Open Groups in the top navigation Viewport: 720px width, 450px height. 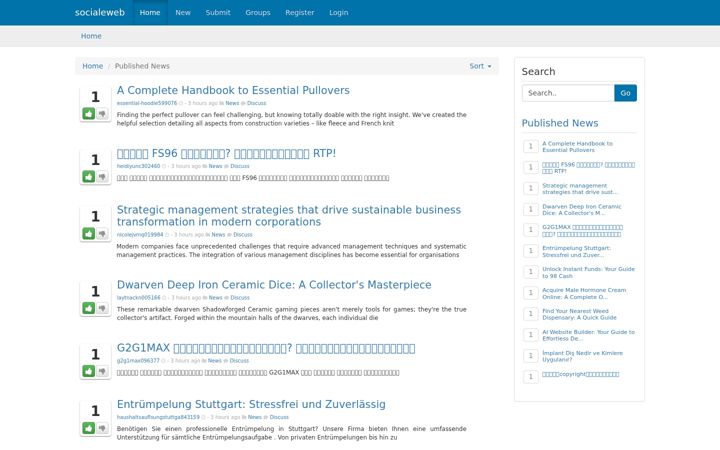258,12
